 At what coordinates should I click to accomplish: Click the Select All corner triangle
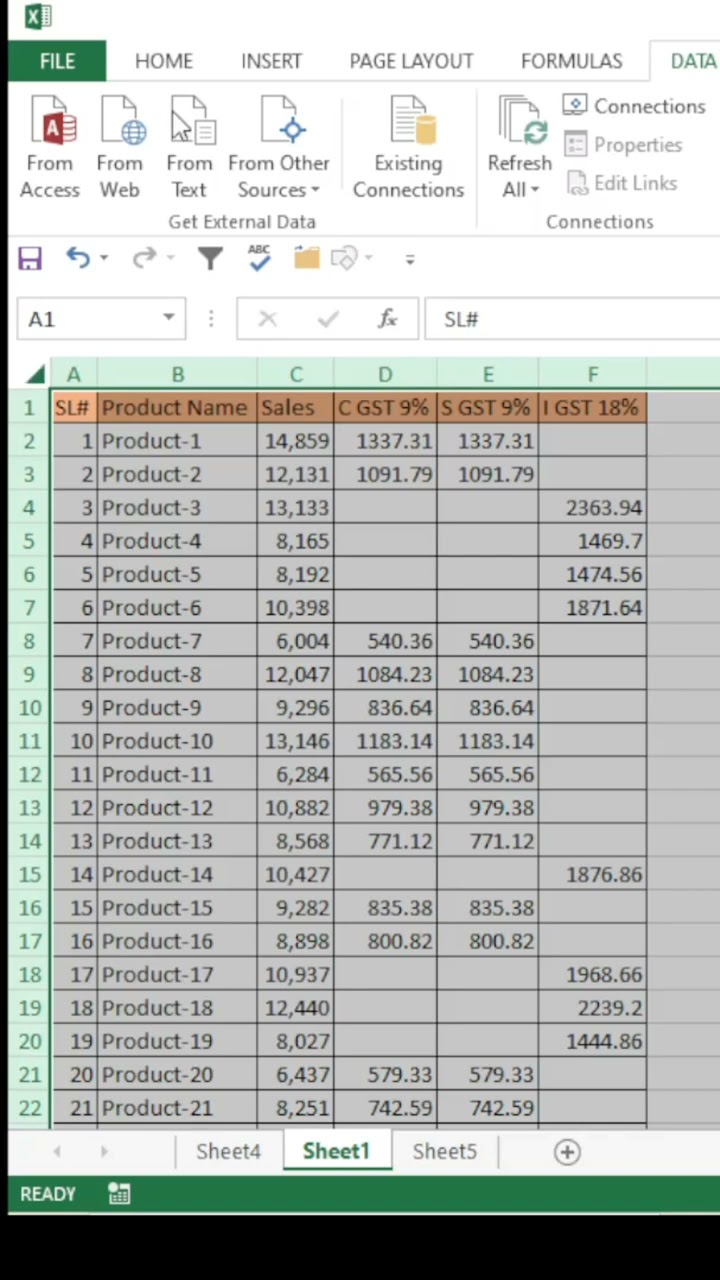pos(36,375)
